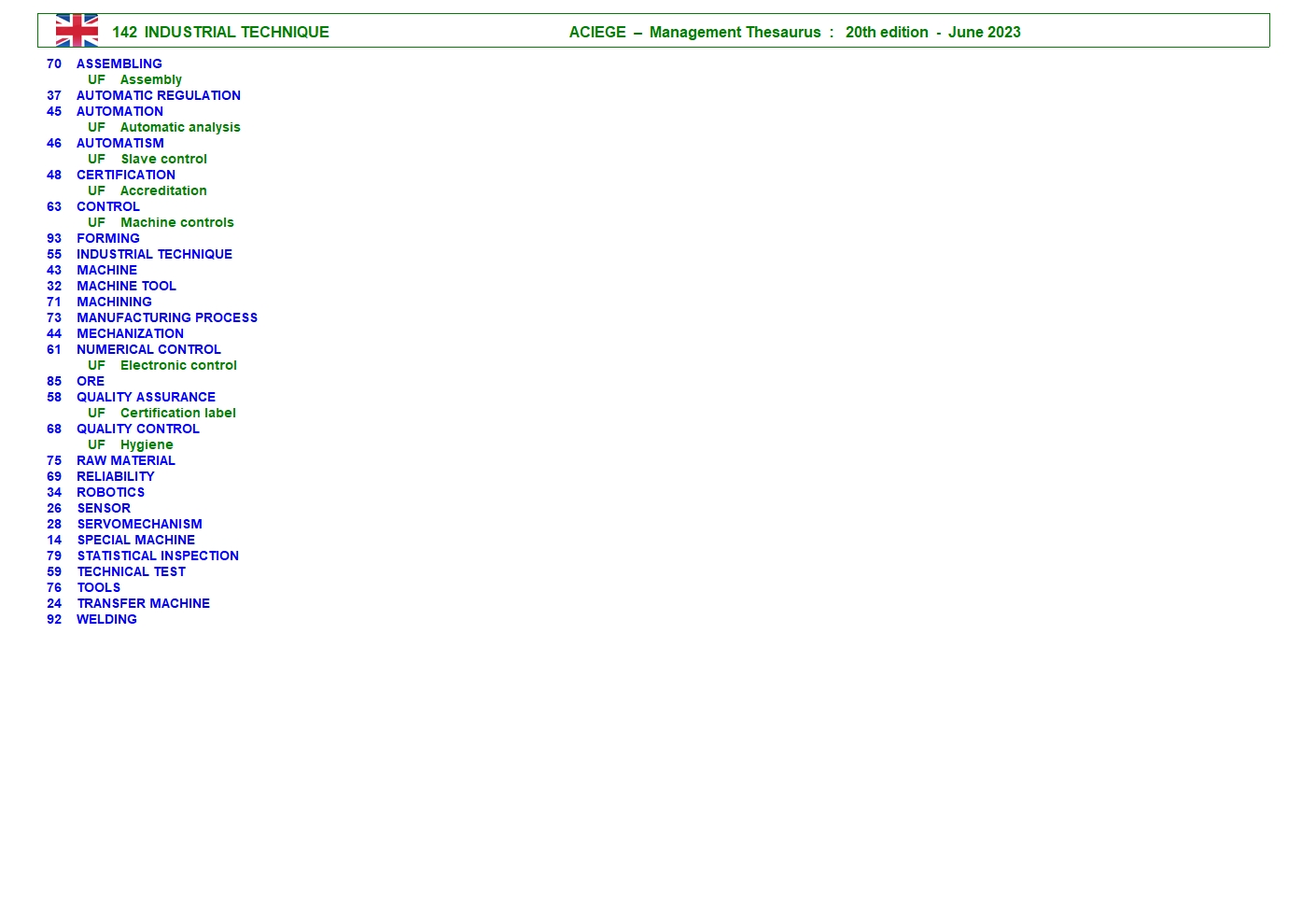Screen dimensions: 1316x915
Task: Open the ASSEMBLING term link
Action: [119, 63]
